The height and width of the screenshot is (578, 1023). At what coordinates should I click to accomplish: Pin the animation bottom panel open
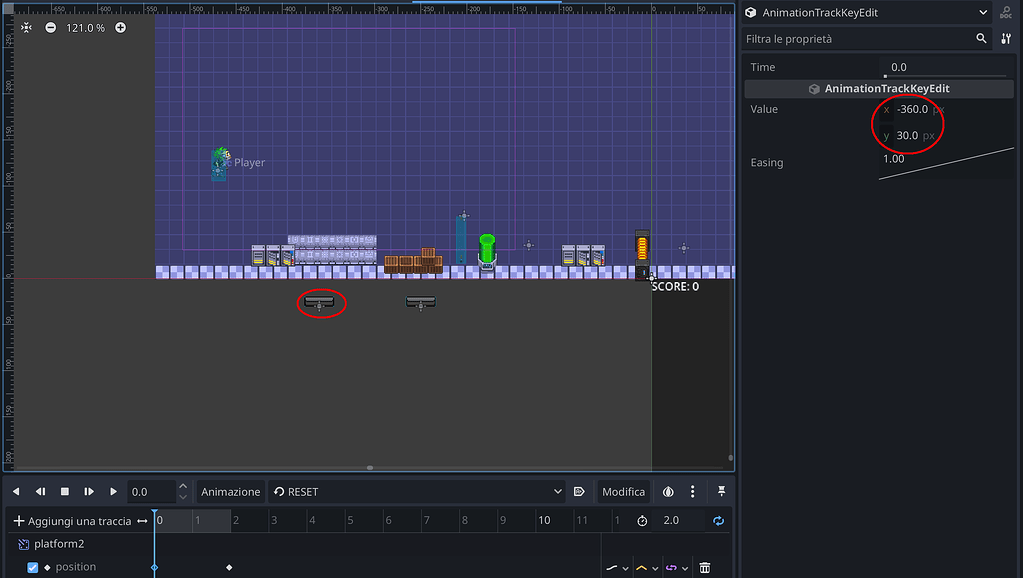(x=720, y=491)
